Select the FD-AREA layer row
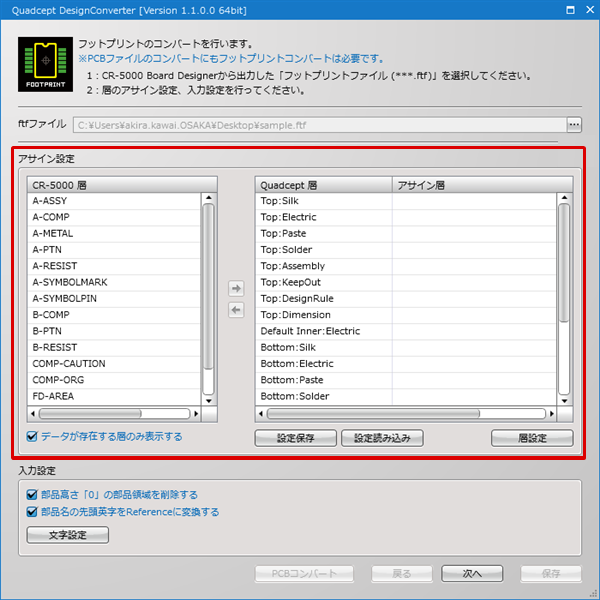 (x=114, y=396)
